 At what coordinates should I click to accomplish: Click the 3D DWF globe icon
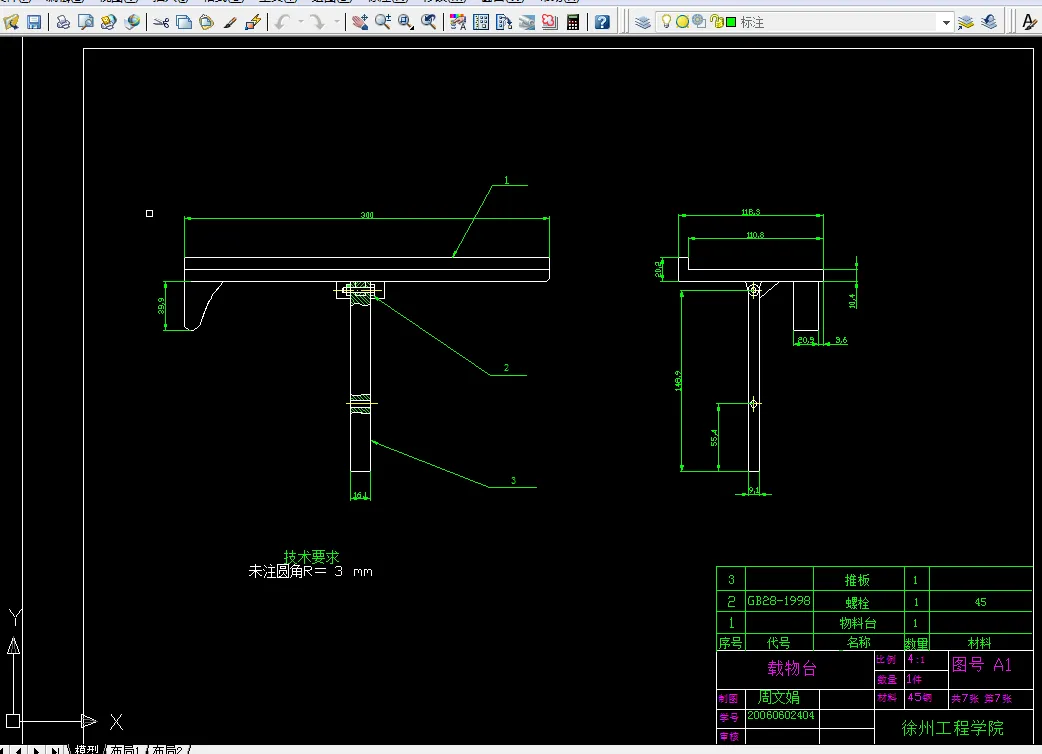[x=132, y=22]
